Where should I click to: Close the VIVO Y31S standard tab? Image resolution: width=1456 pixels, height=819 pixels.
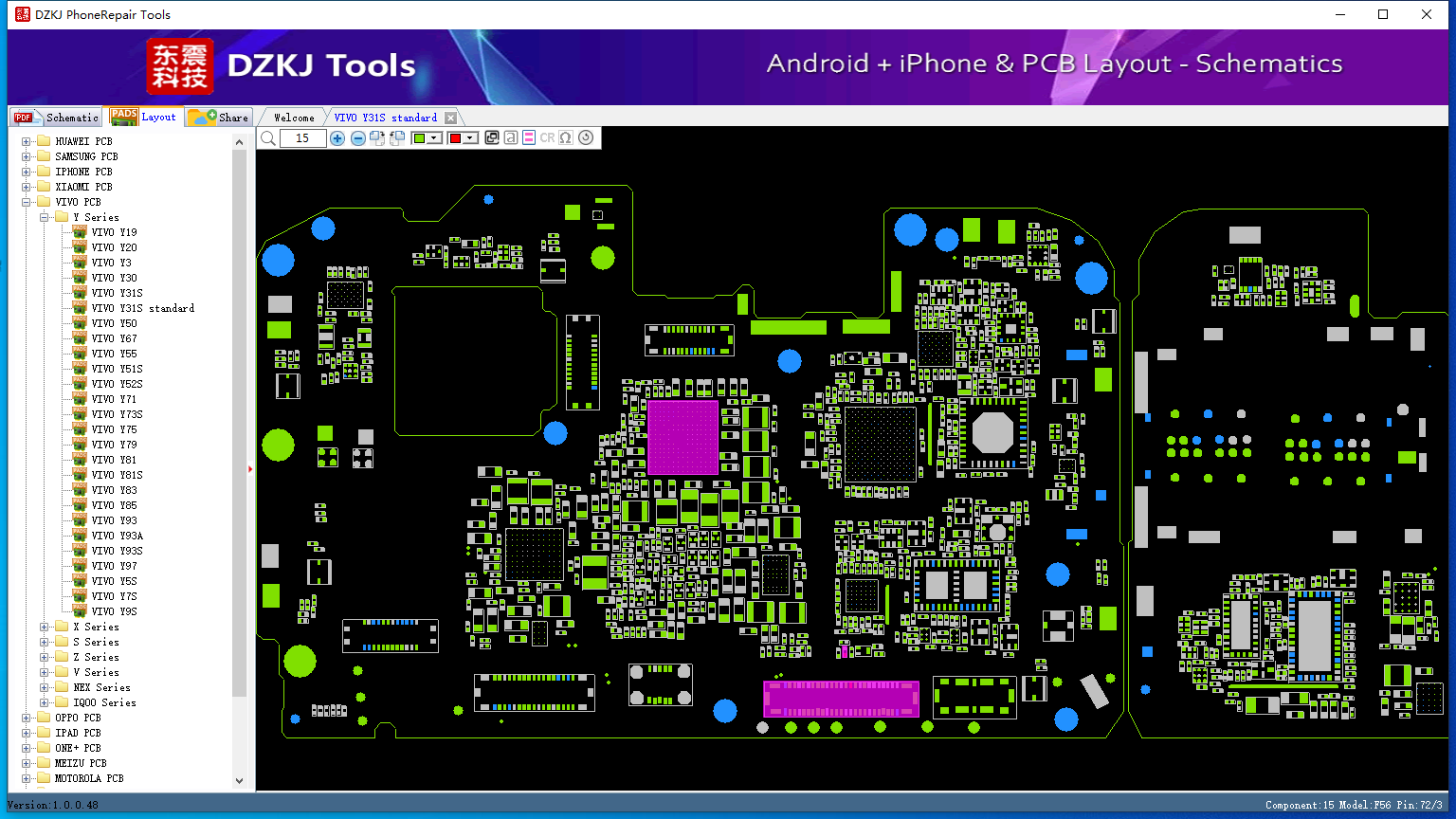pyautogui.click(x=450, y=118)
